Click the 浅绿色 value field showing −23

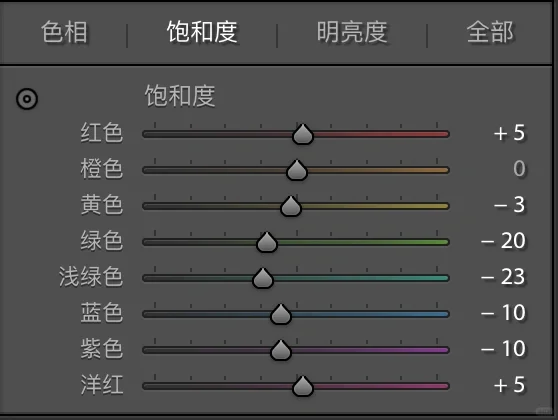(x=503, y=277)
